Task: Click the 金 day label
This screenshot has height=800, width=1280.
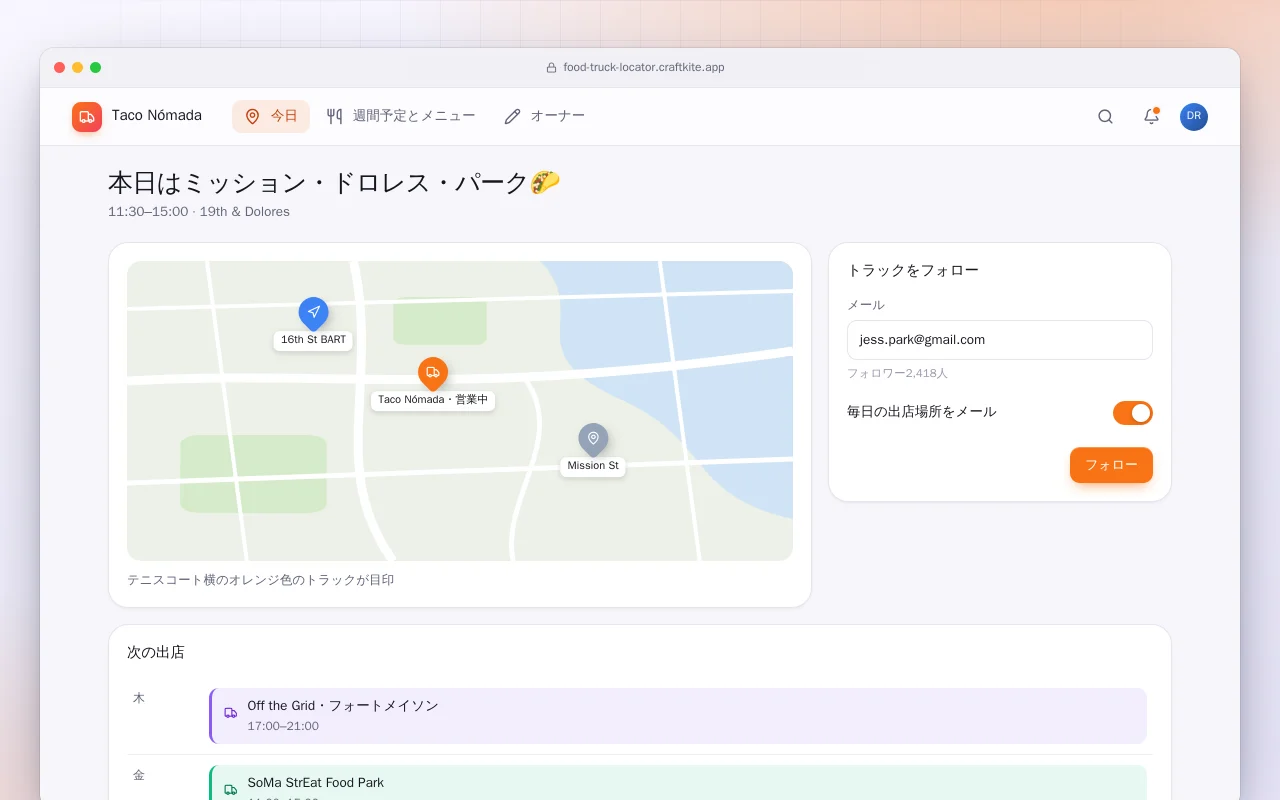Action: coord(139,775)
